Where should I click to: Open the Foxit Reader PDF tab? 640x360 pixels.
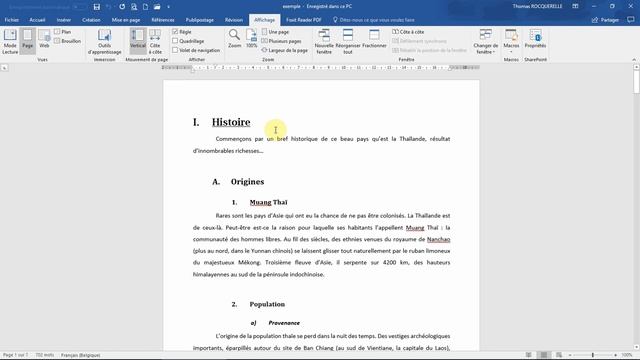point(304,20)
